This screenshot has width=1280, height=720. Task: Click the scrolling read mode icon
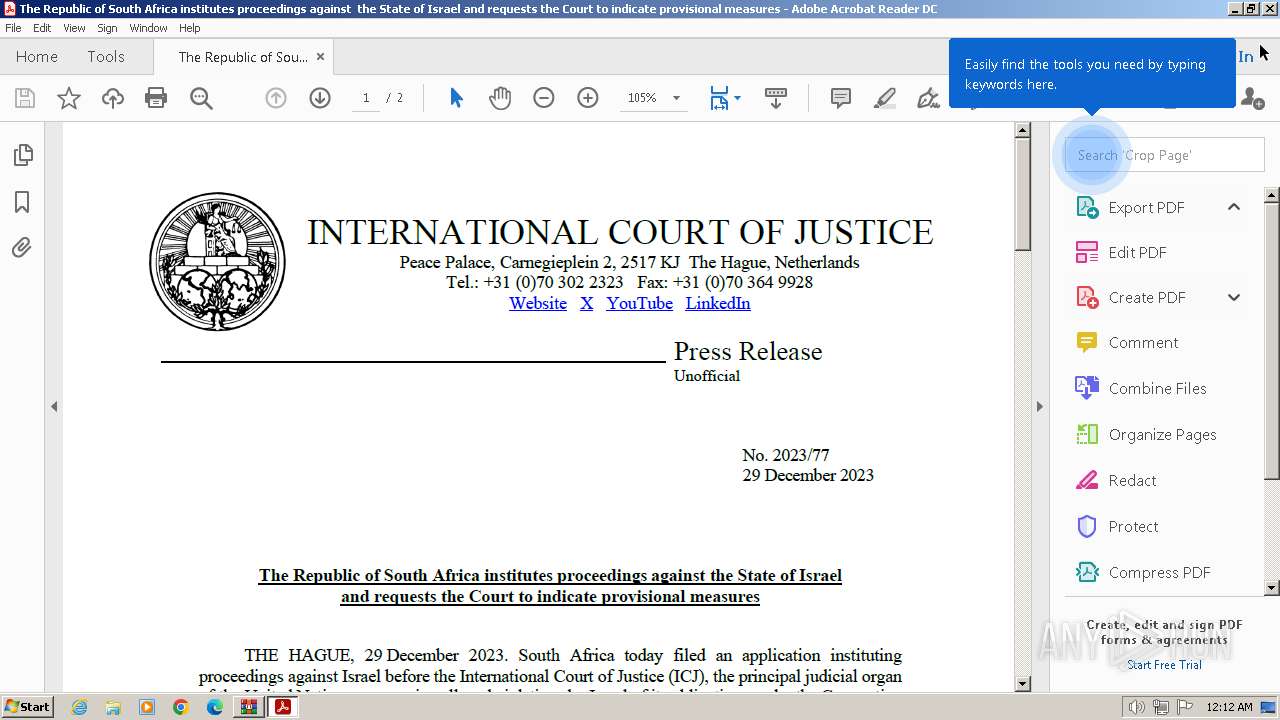pos(776,98)
